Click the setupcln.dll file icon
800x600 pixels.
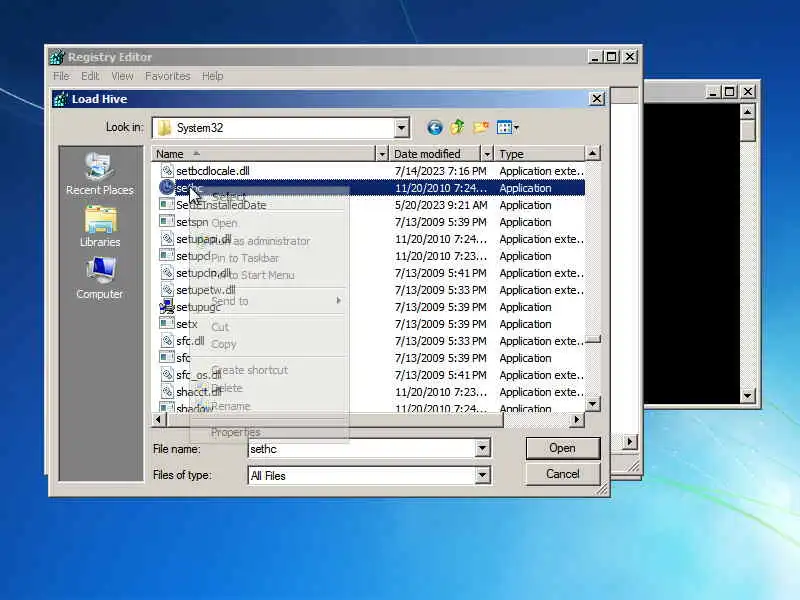[x=166, y=273]
